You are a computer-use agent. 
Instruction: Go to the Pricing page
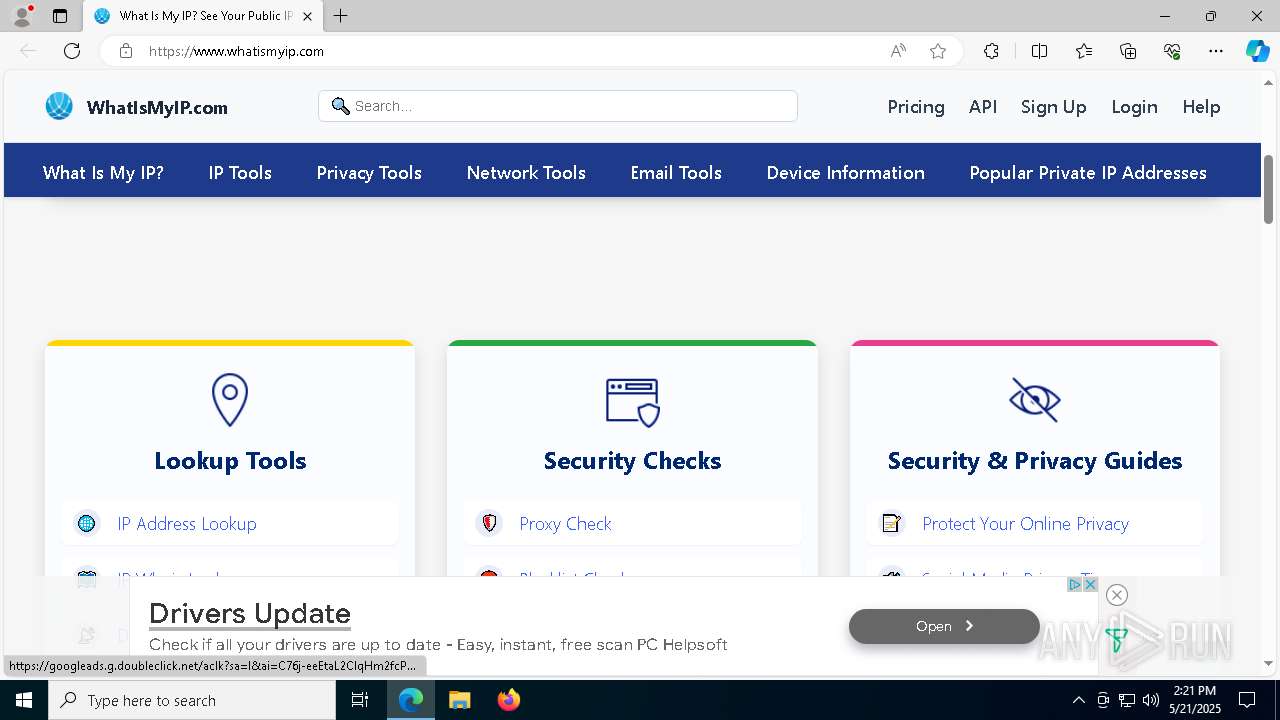916,107
